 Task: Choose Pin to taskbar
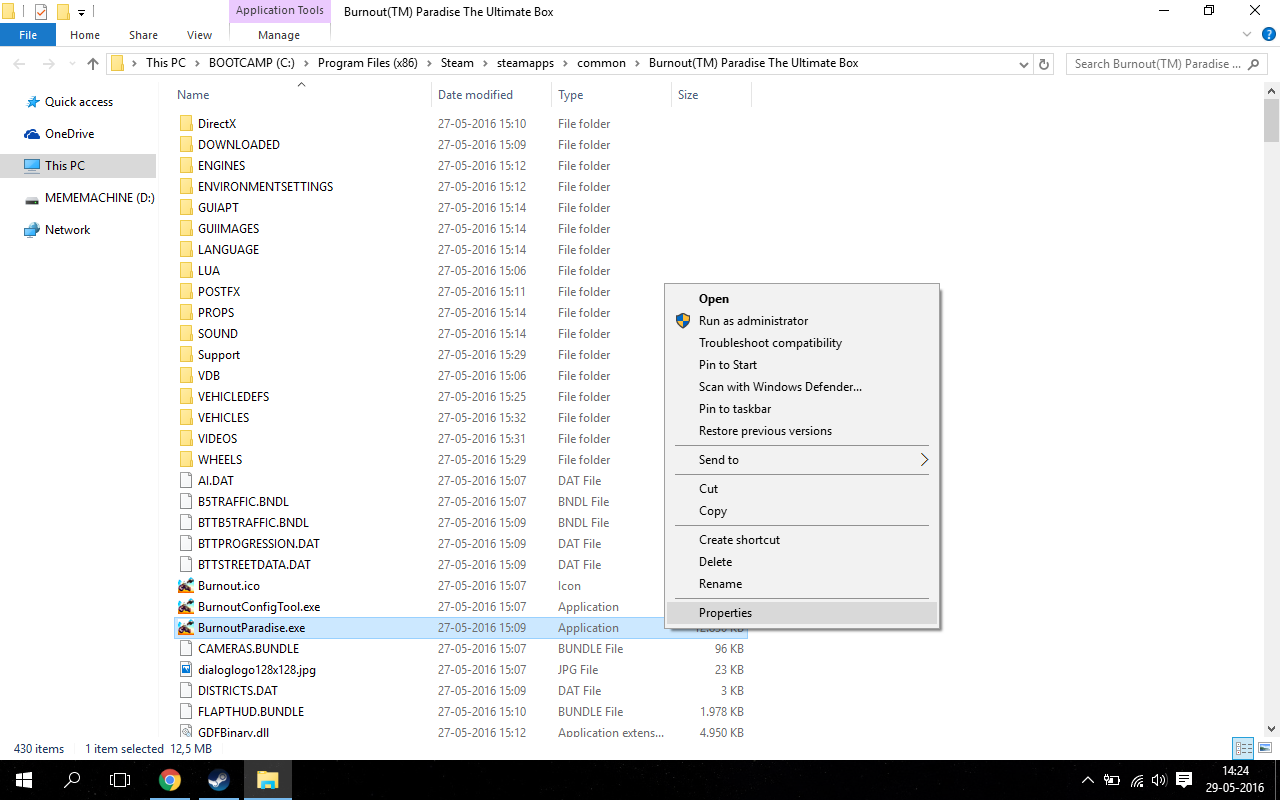800,409
